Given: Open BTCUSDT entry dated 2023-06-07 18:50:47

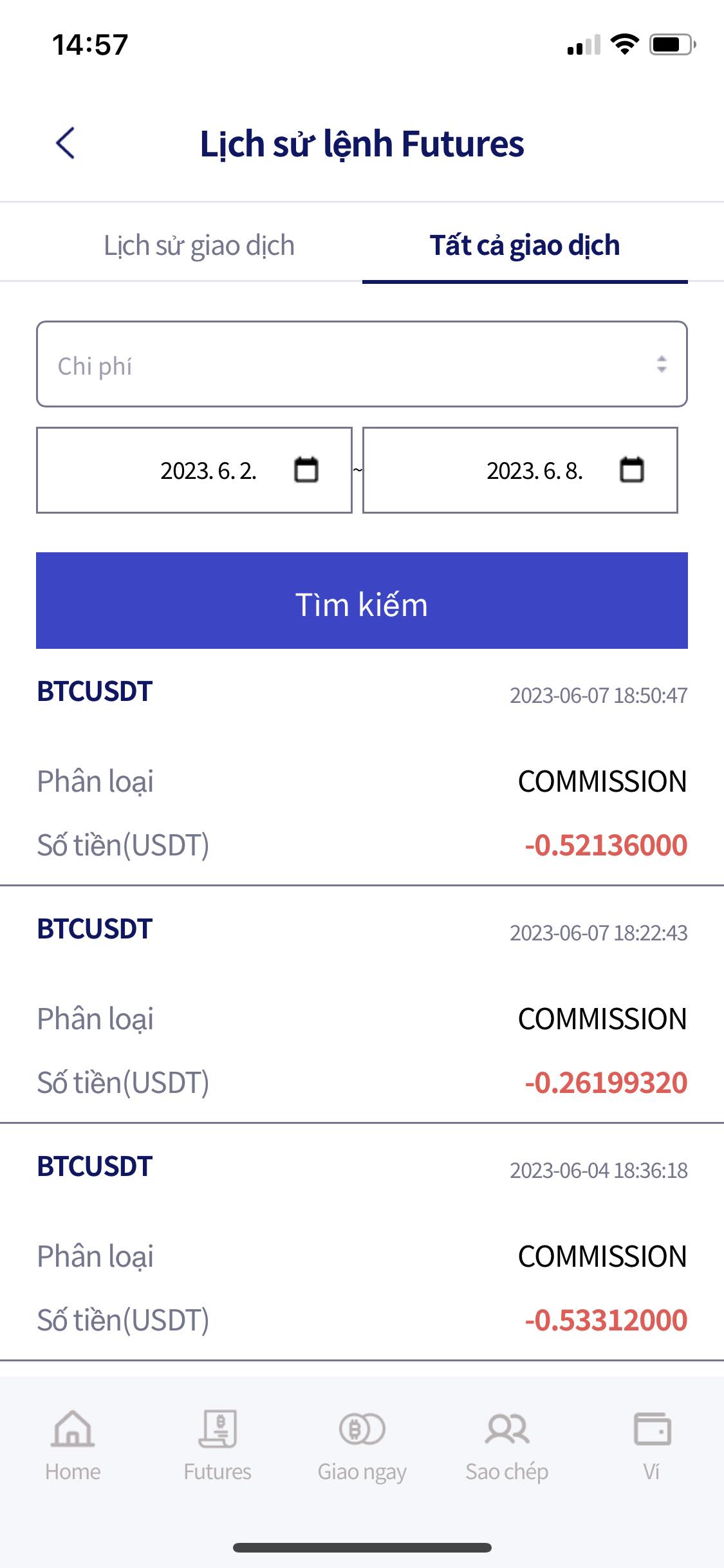Looking at the screenshot, I should (x=362, y=768).
